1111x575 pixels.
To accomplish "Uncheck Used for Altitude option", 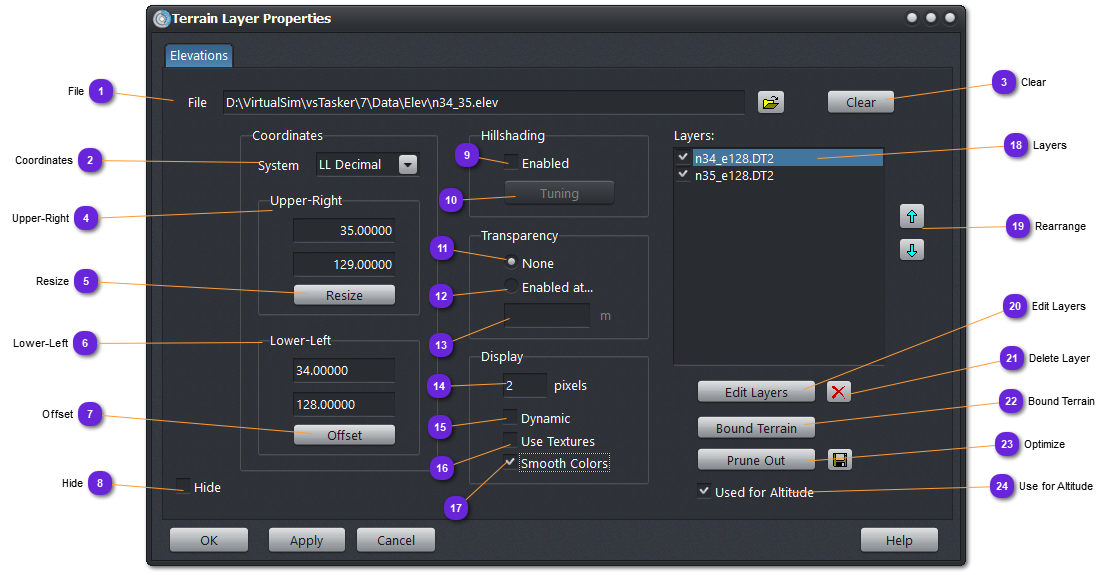I will [x=704, y=491].
